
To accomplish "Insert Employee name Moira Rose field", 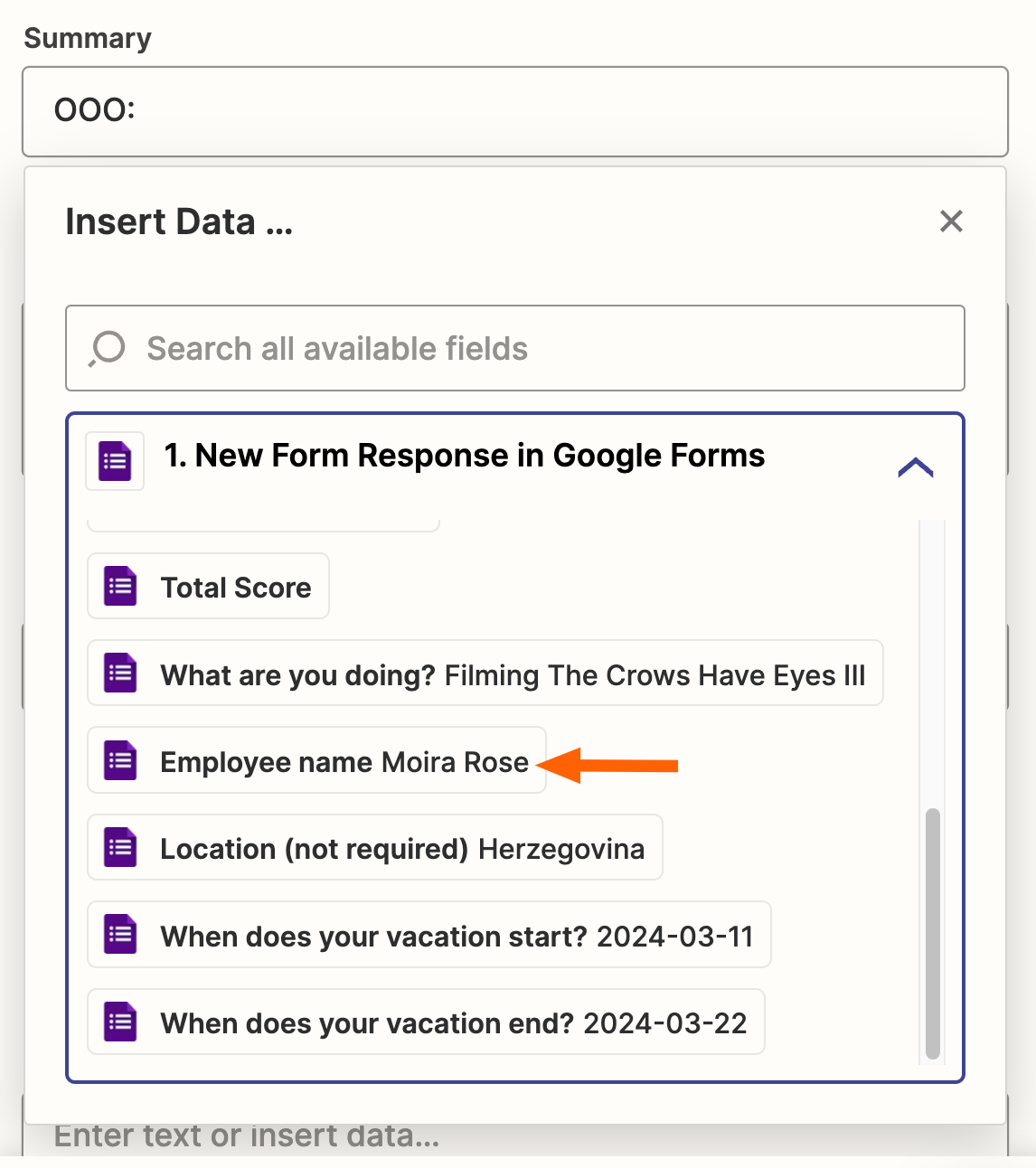I will pos(344,762).
